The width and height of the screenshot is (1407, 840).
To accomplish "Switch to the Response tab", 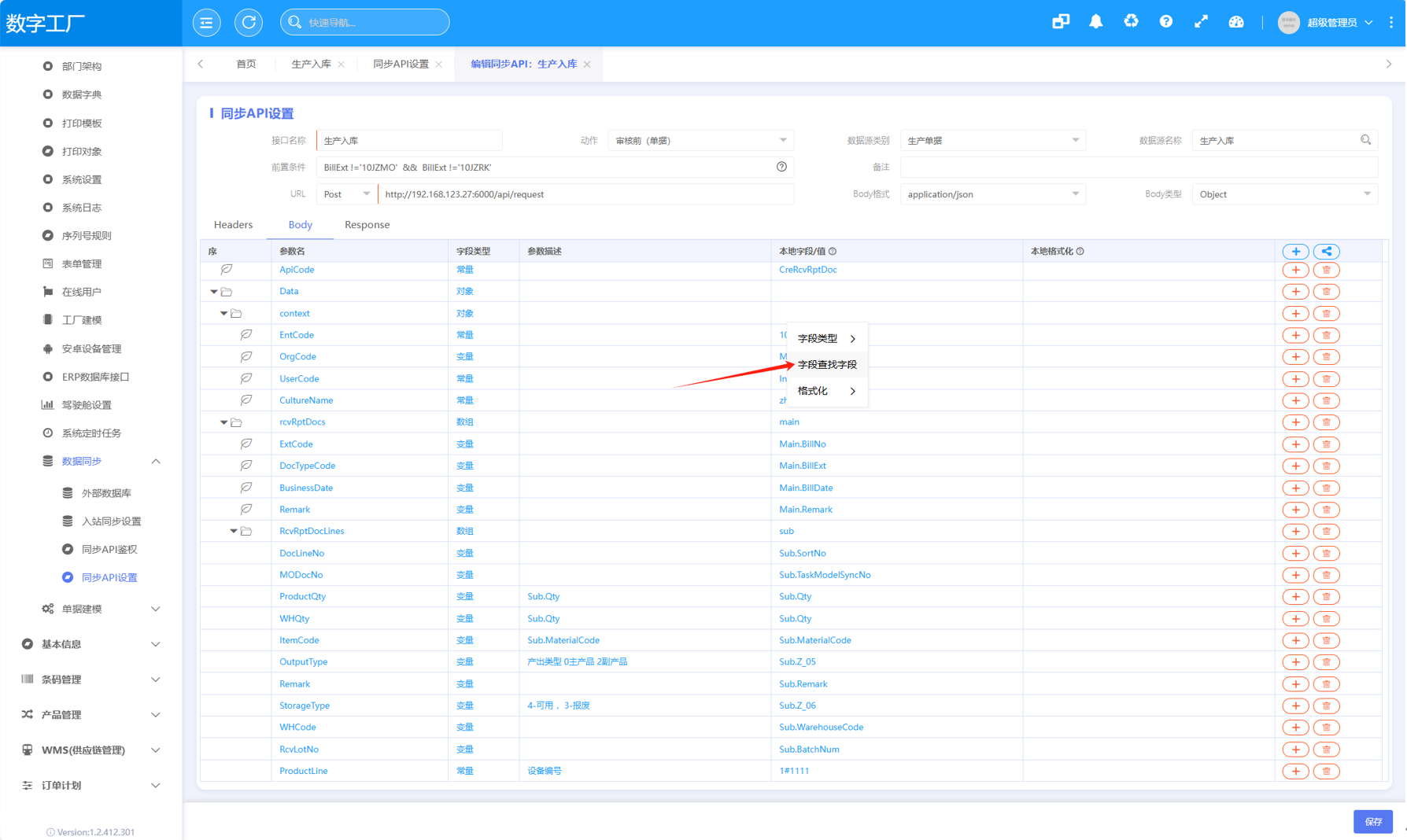I will [x=367, y=225].
